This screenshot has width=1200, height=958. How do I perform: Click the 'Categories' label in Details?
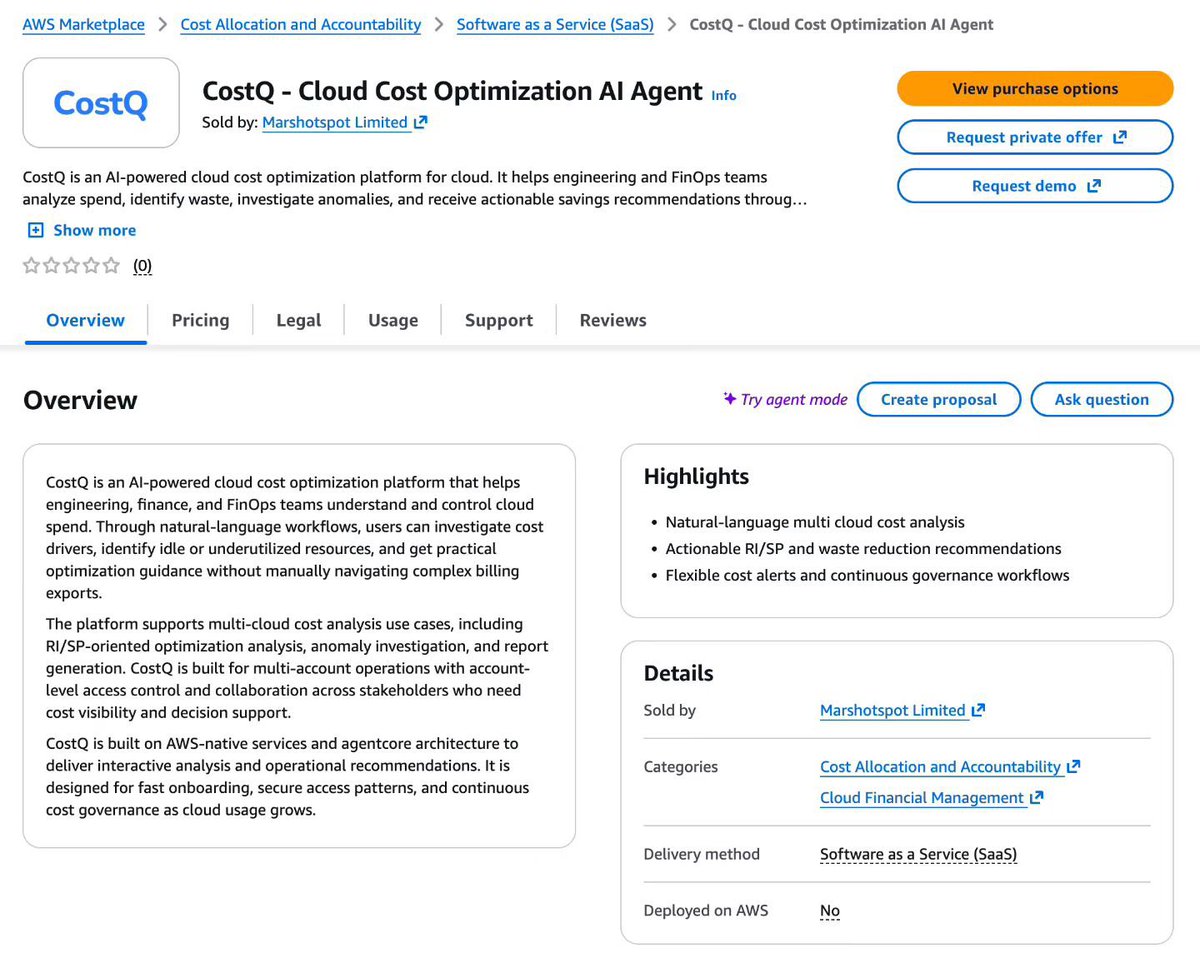pyautogui.click(x=681, y=767)
